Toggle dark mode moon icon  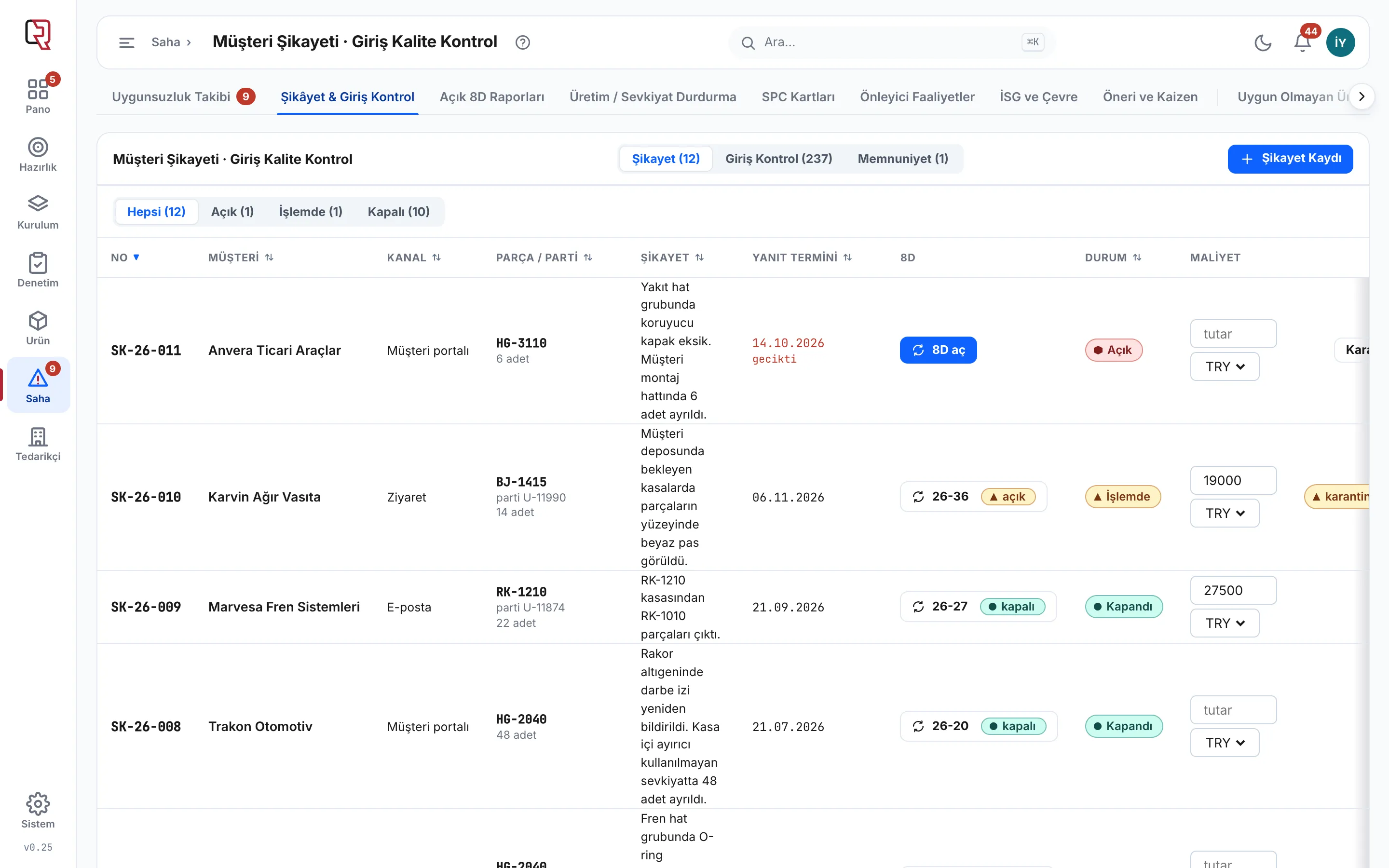[1263, 42]
